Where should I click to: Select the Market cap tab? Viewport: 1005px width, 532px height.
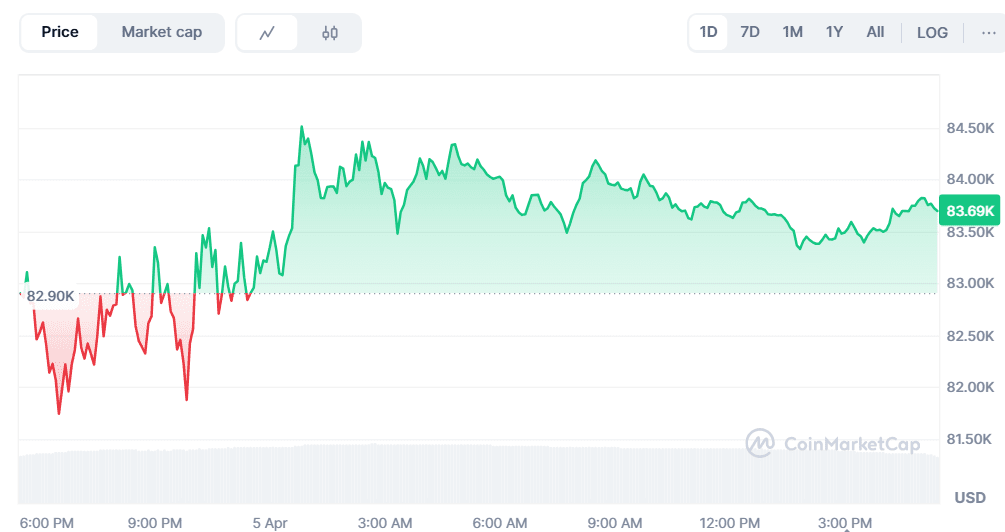pos(161,32)
